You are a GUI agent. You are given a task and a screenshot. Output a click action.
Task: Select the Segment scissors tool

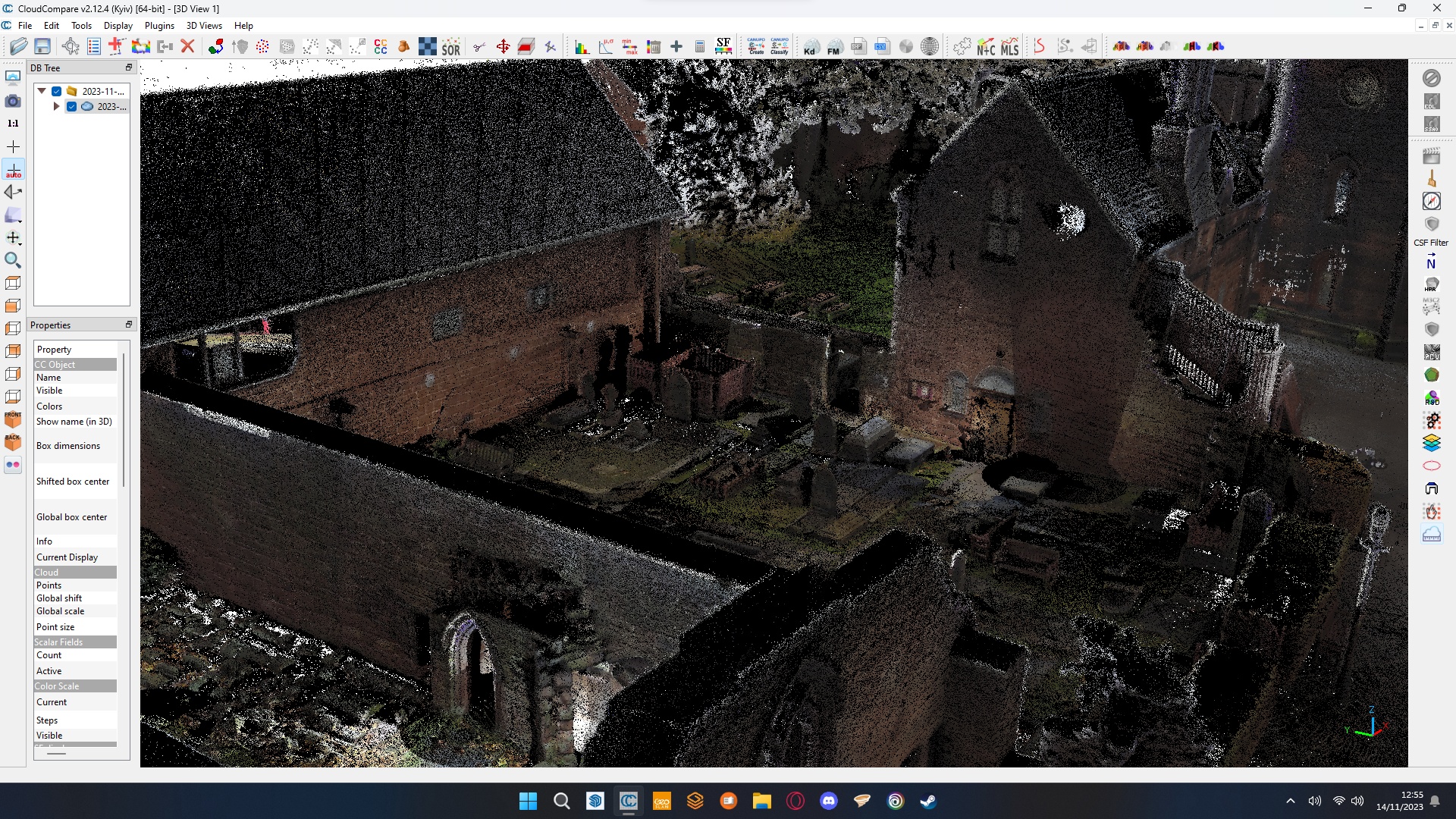pos(479,47)
